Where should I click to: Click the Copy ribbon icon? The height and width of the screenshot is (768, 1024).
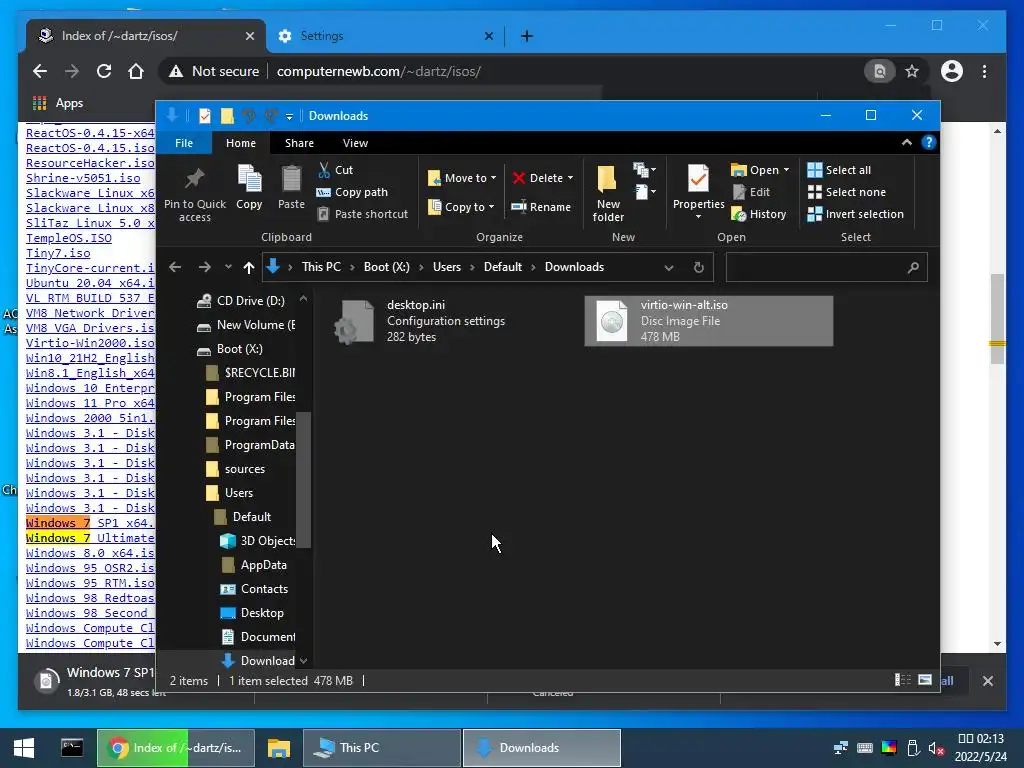click(249, 188)
